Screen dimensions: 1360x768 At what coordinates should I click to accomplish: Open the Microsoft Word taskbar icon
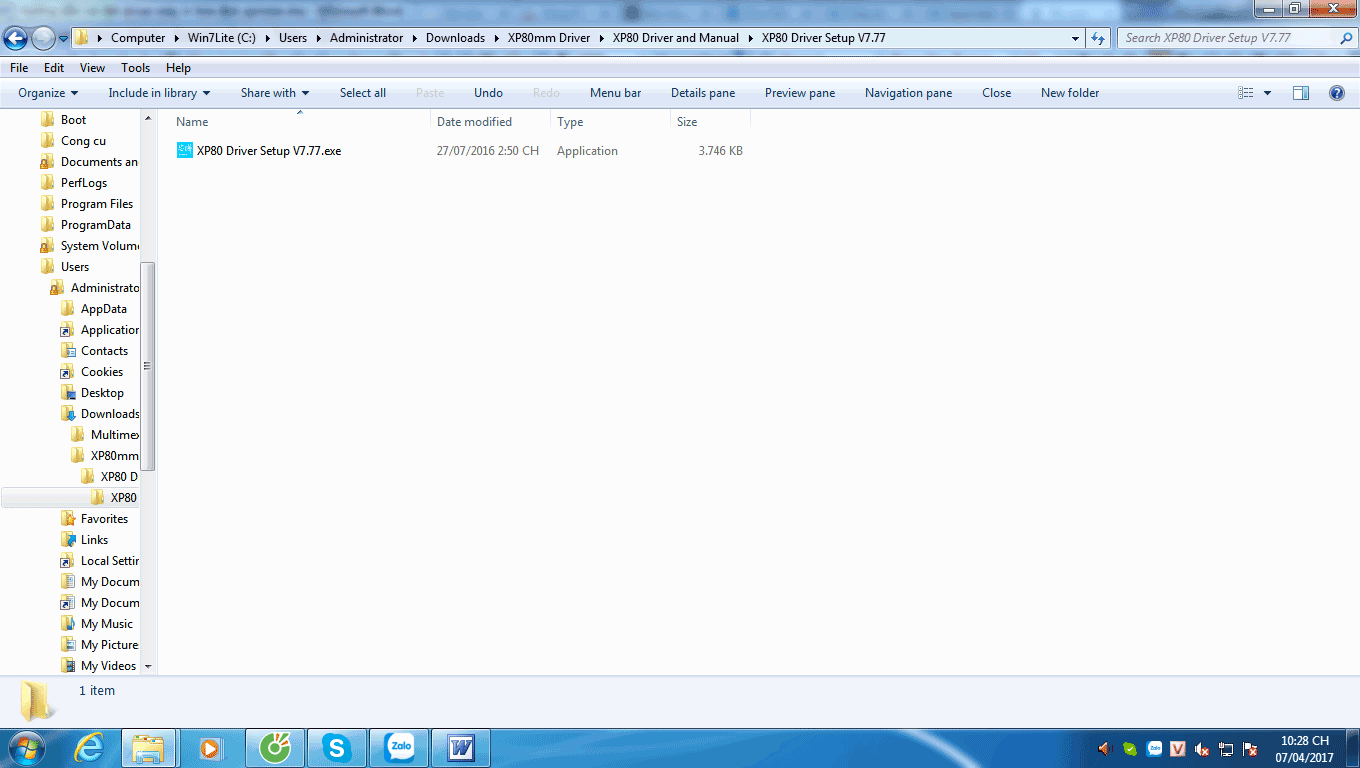coord(461,747)
